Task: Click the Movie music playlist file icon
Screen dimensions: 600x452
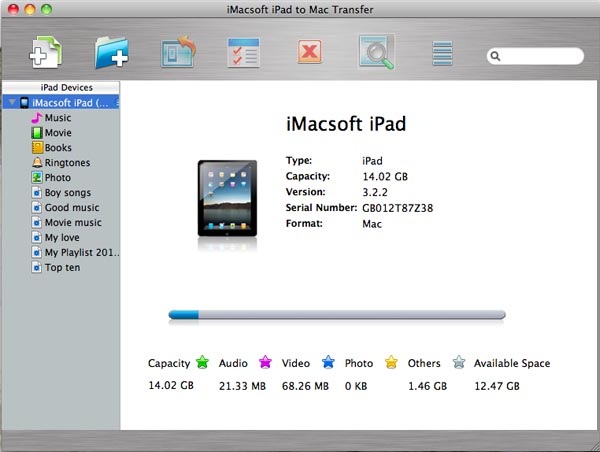Action: click(36, 222)
